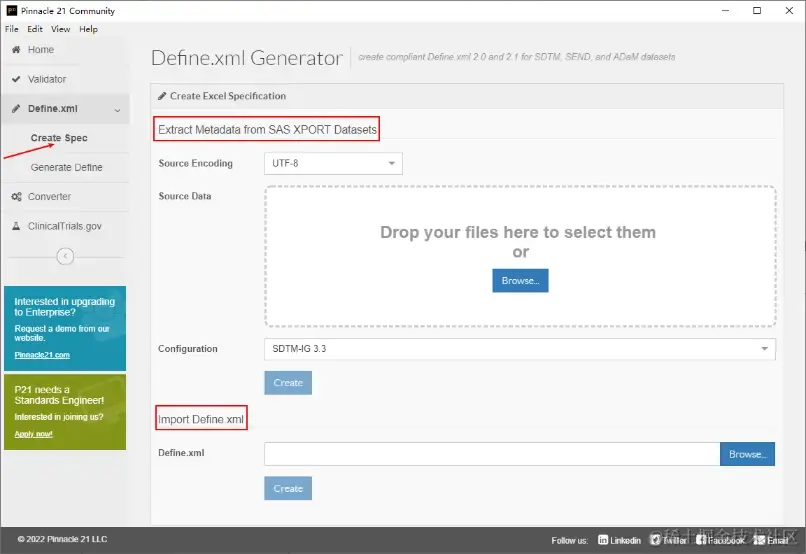Click the Define.xml Generator heading
Image resolution: width=806 pixels, height=554 pixels.
[x=247, y=58]
